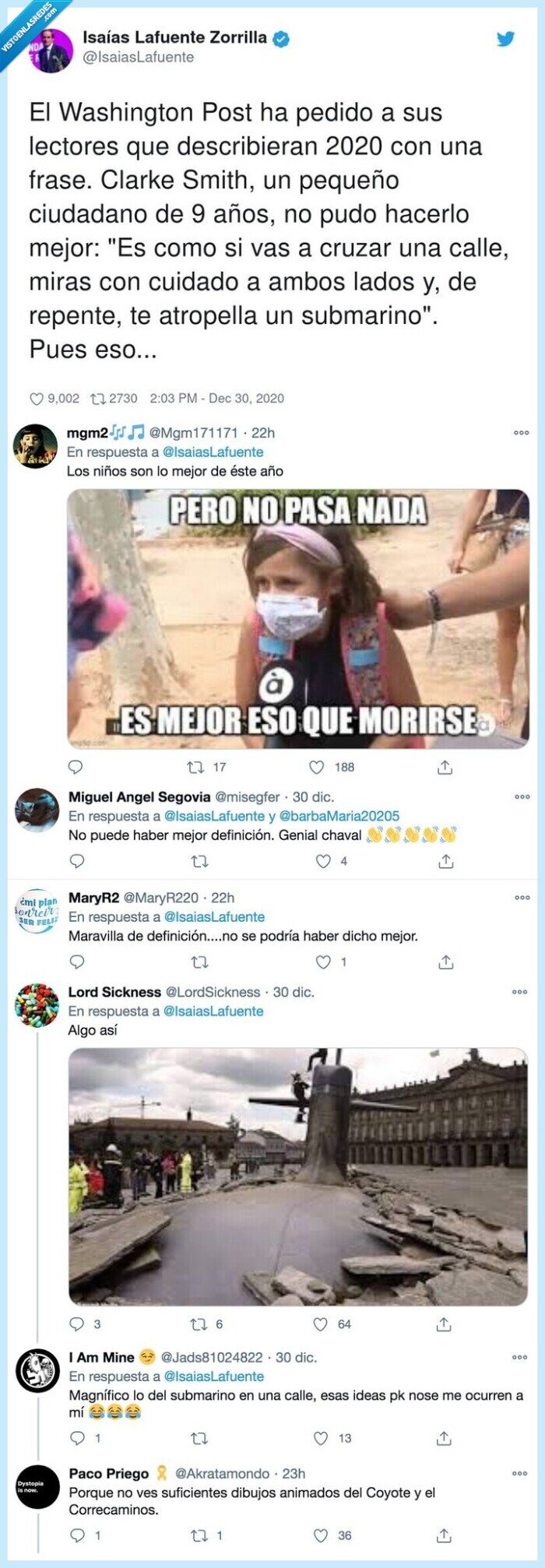Viewport: 545px width, 1568px height.
Task: Share I Am Mine's tweet
Action: [444, 1438]
